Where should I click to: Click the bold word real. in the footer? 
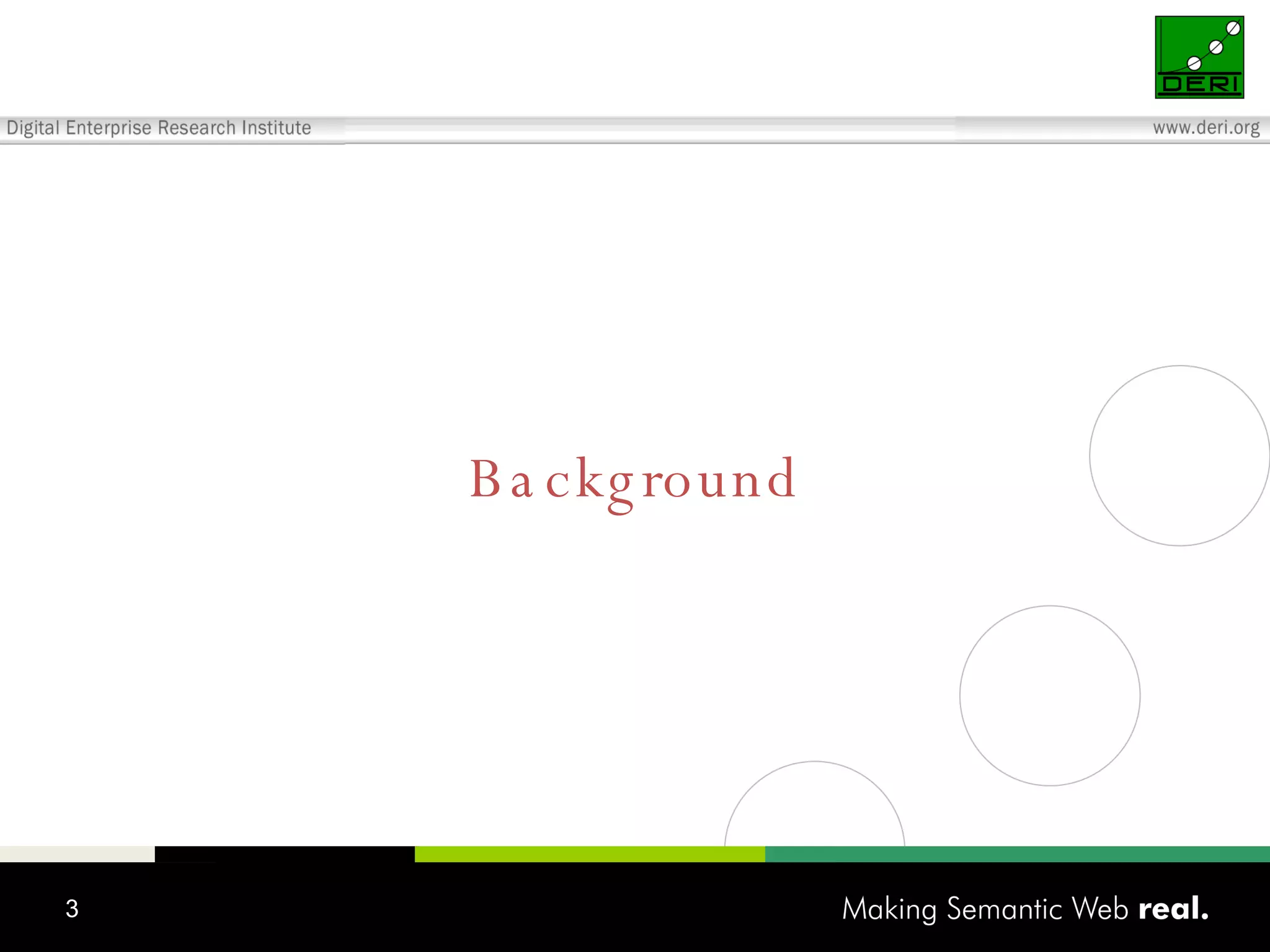click(x=1173, y=909)
